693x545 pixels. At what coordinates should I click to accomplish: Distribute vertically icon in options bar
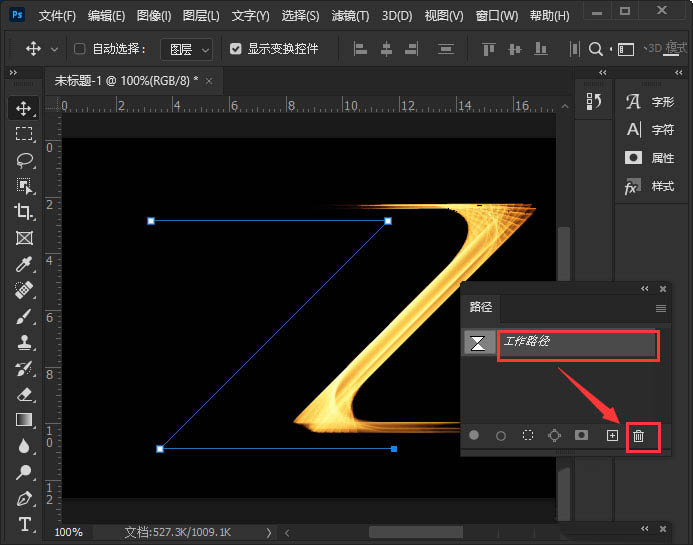446,49
